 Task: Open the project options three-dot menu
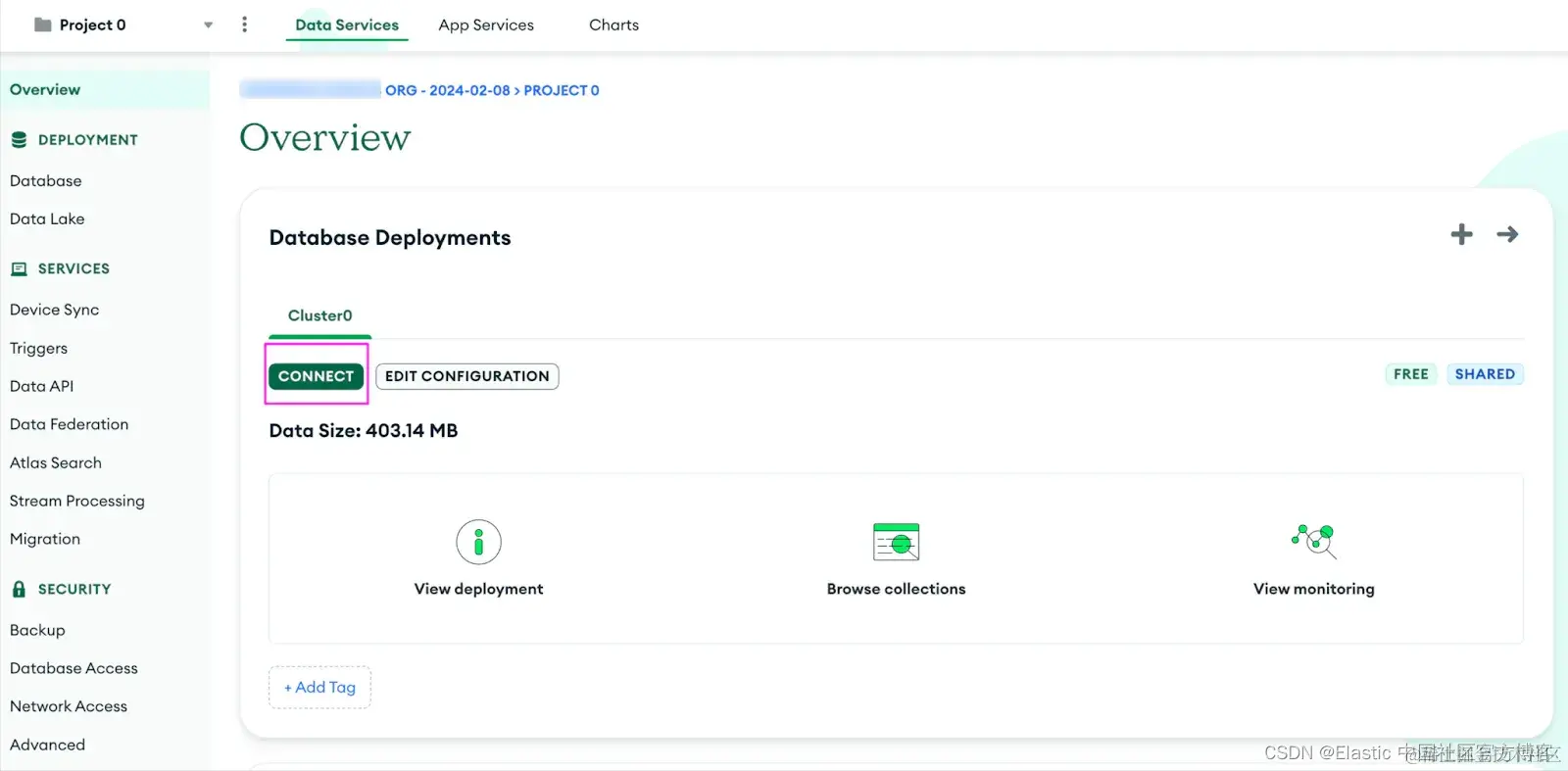coord(244,24)
